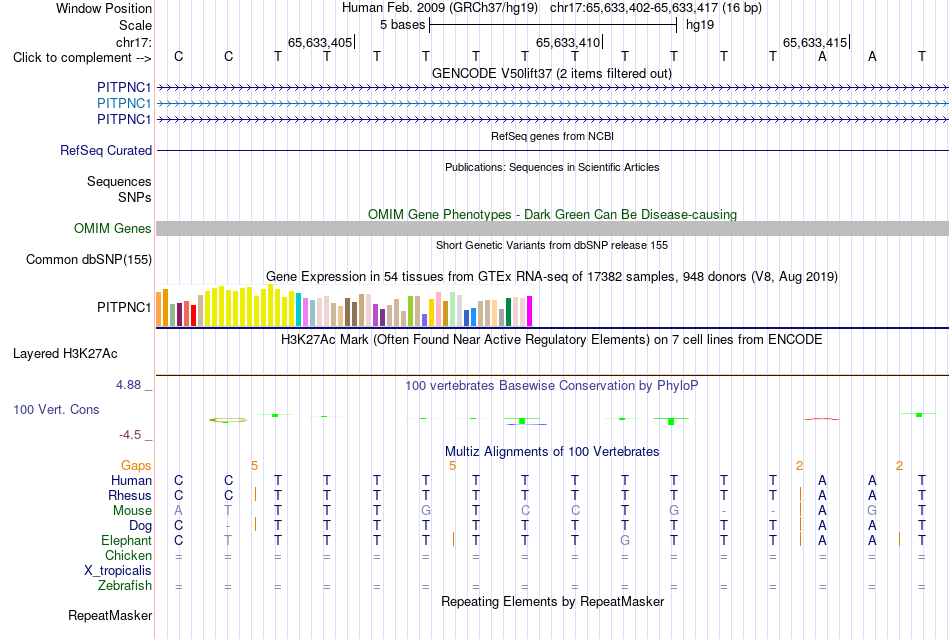950x639 pixels.
Task: Open the RefSeq Curated track label
Action: tap(106, 150)
